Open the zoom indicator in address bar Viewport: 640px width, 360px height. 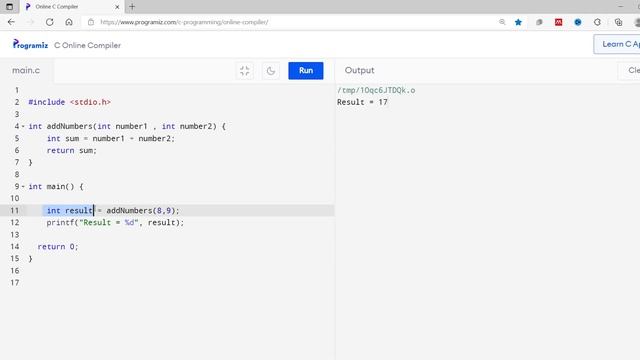pyautogui.click(x=502, y=22)
